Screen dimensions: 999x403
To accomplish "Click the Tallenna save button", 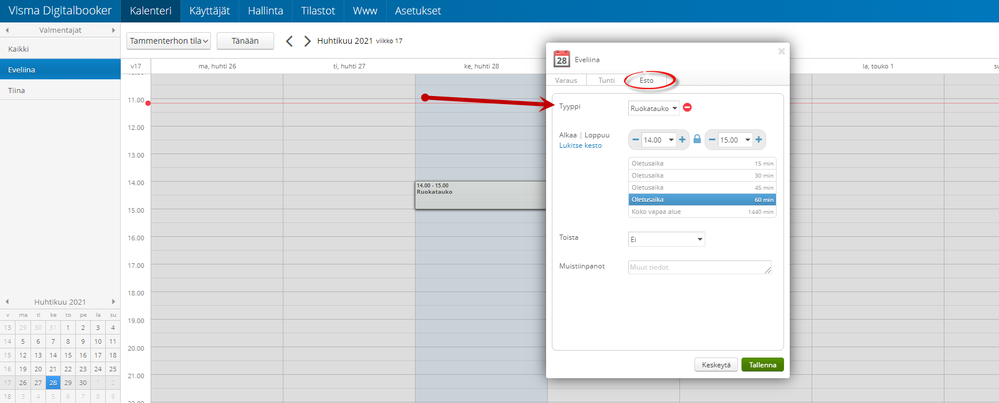I will pos(763,365).
